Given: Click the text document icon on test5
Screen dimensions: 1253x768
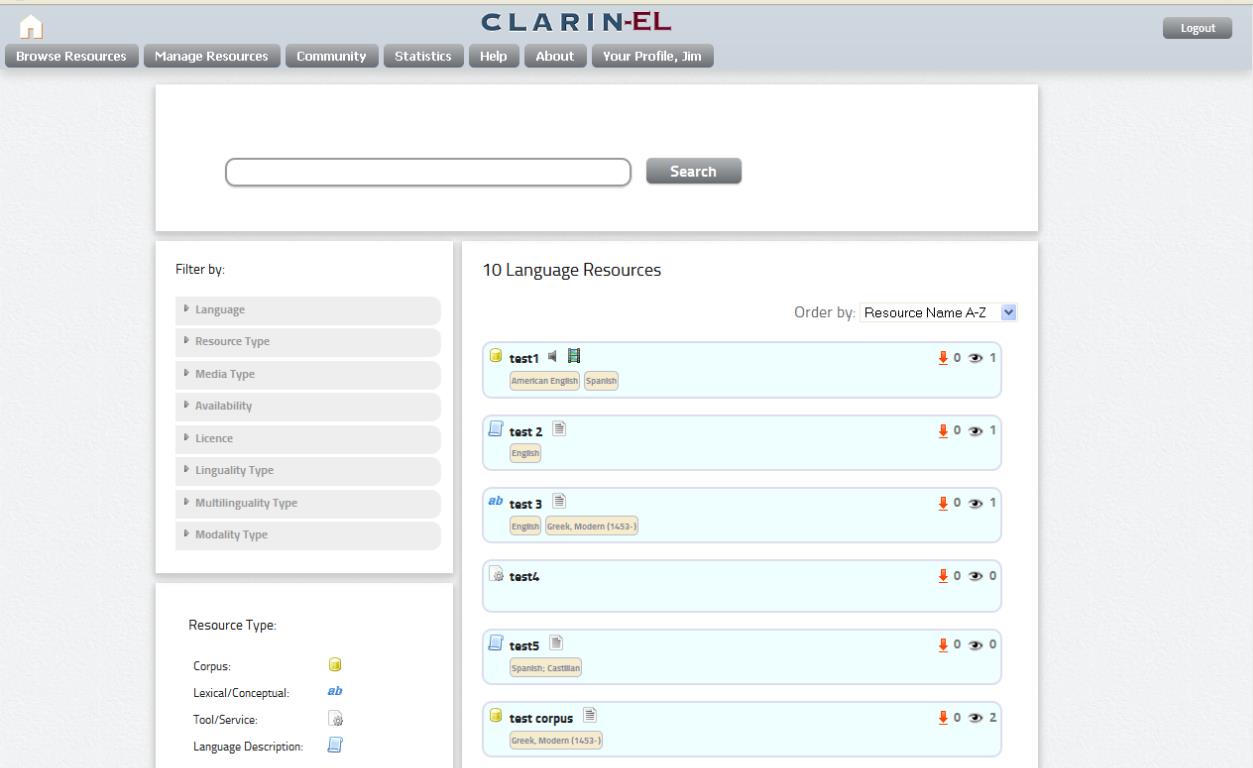Looking at the screenshot, I should click(x=557, y=642).
